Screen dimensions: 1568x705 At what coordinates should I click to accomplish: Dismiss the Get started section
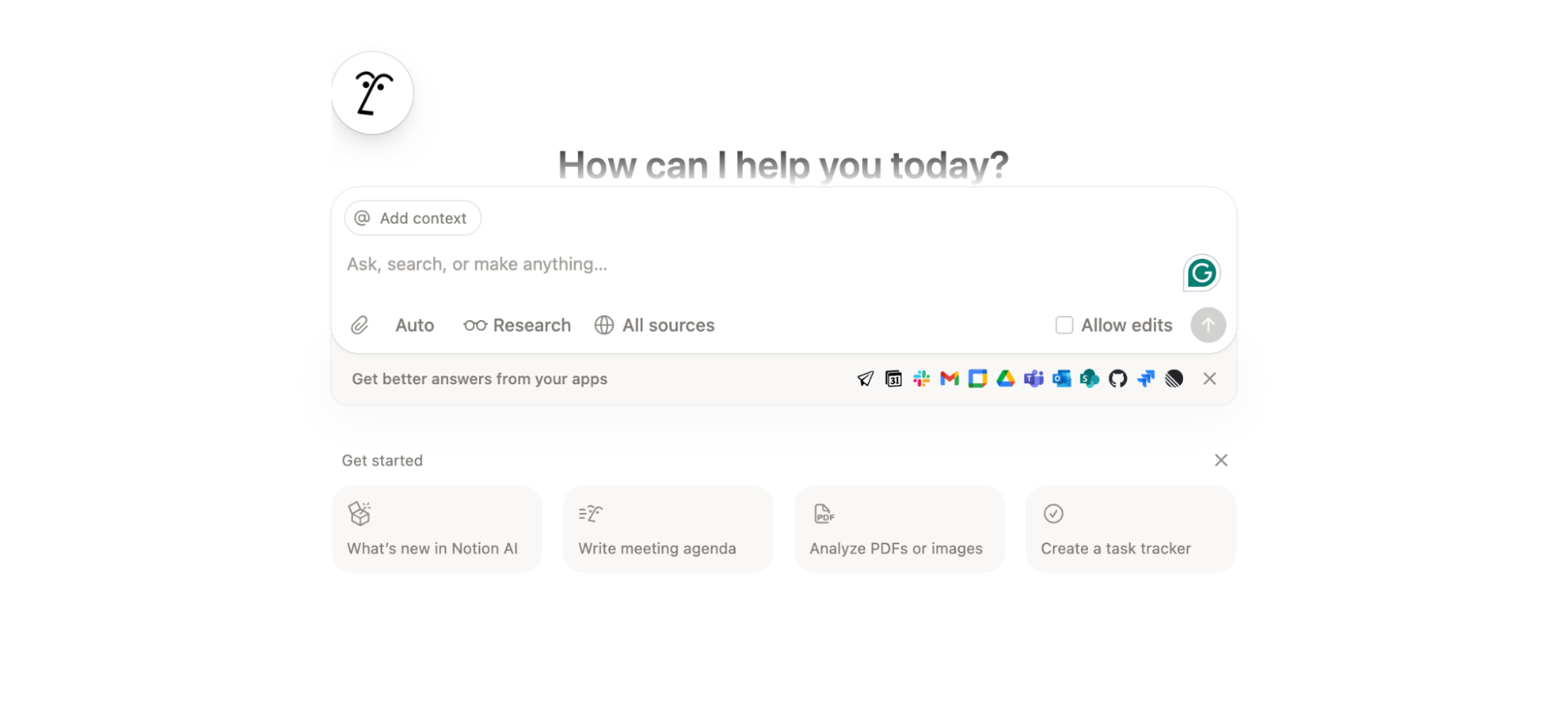(x=1221, y=460)
